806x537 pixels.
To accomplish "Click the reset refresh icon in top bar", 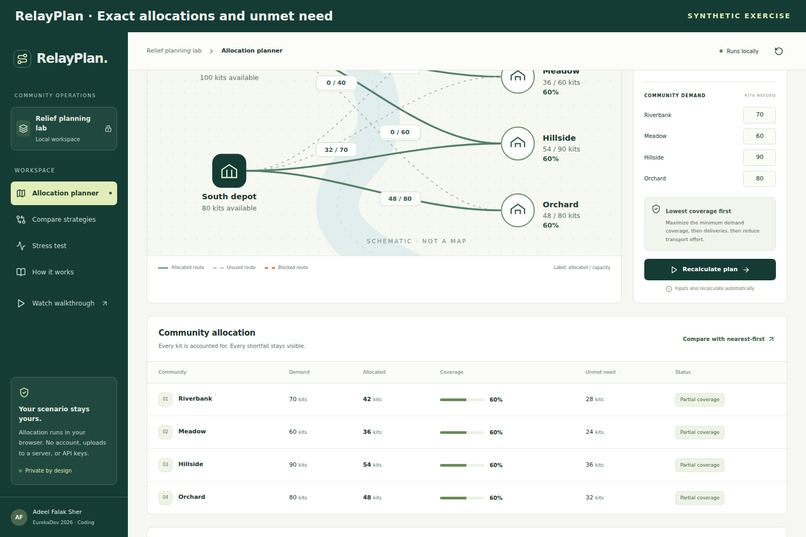I will [x=778, y=51].
